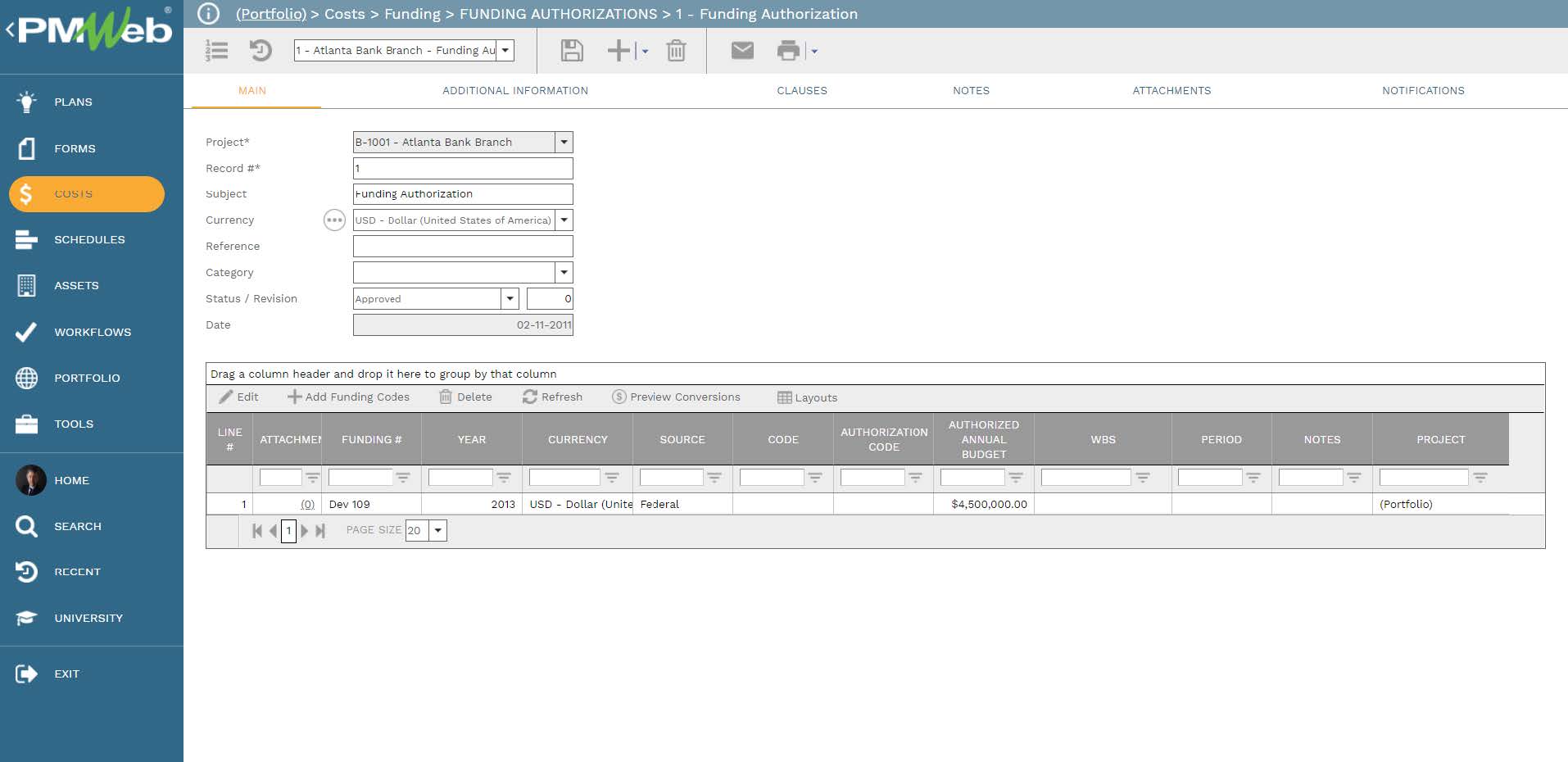Open the record list view icon
Image resolution: width=1568 pixels, height=762 pixels.
pos(216,51)
